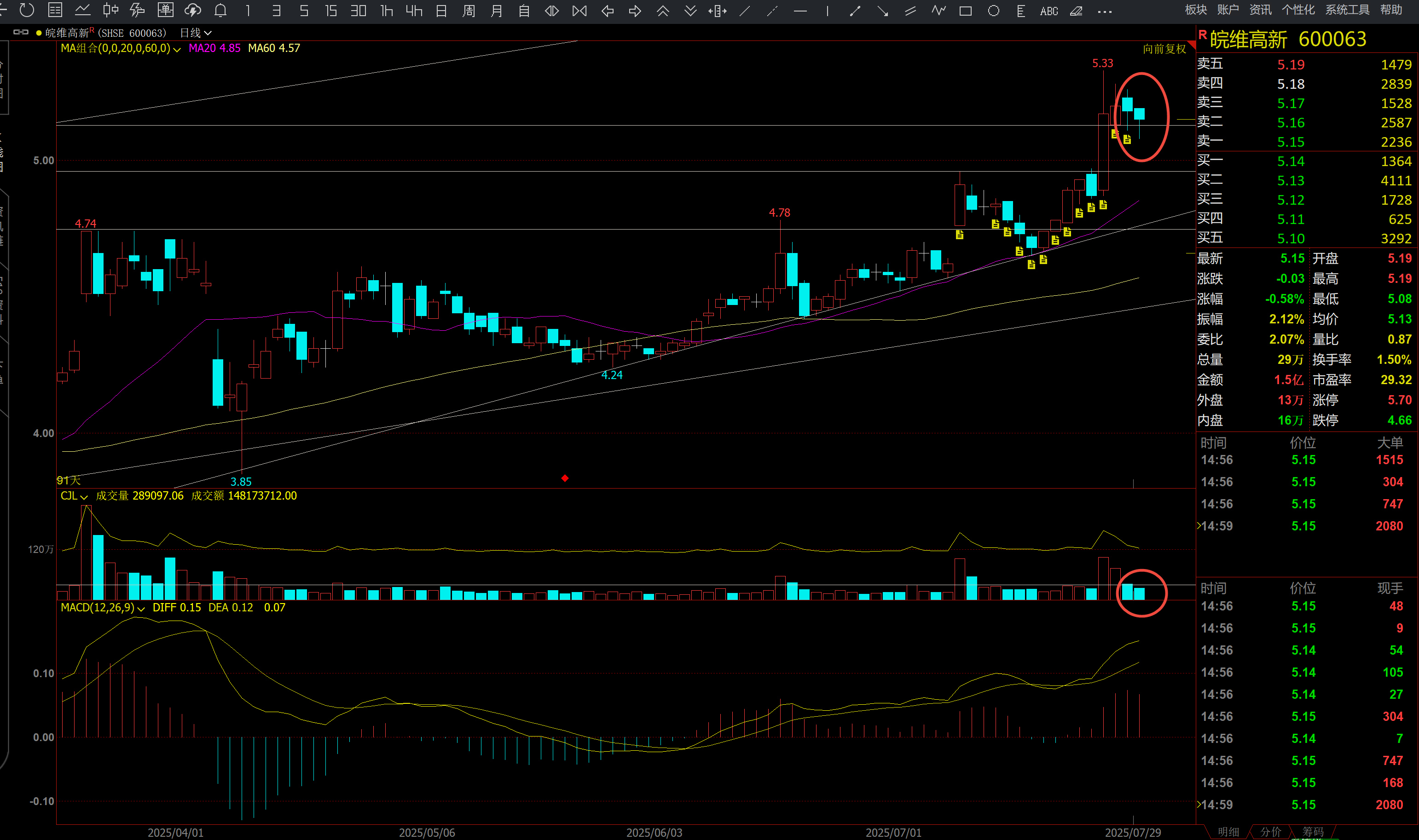Select the vertical line drawing tool
This screenshot has width=1419, height=840.
point(828,11)
